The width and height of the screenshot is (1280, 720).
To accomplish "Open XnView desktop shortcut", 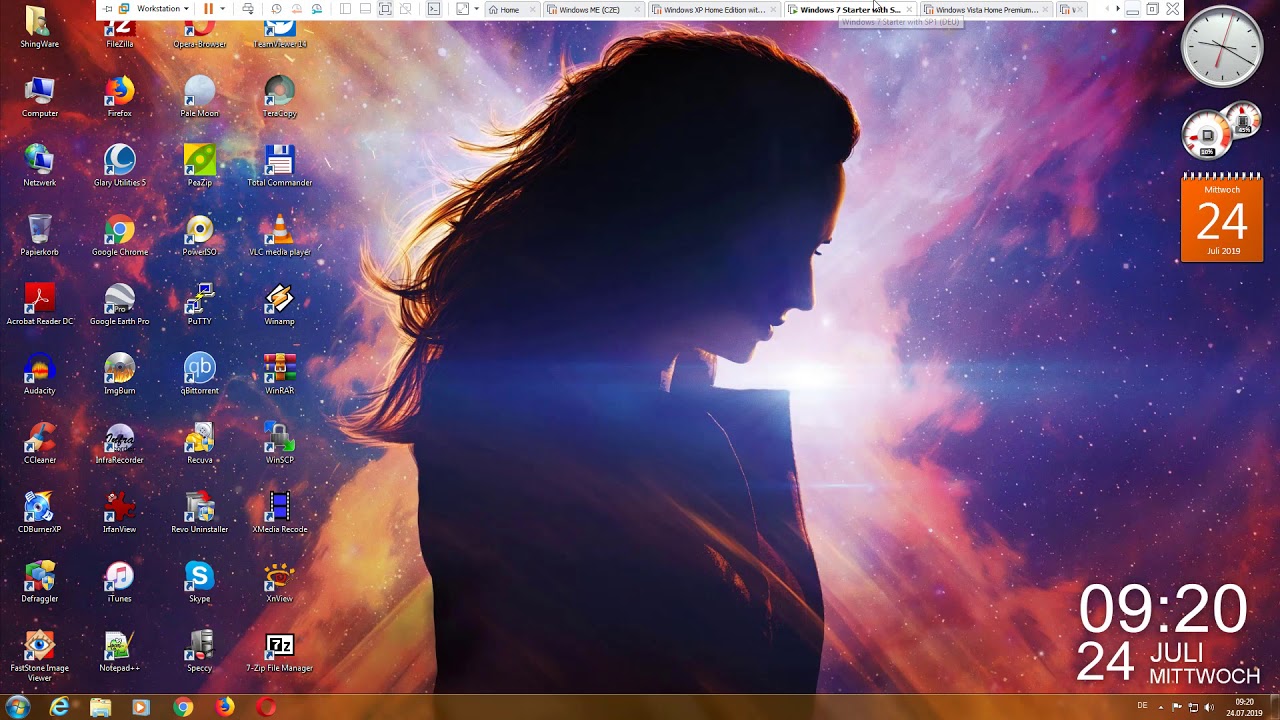I will pos(279,581).
